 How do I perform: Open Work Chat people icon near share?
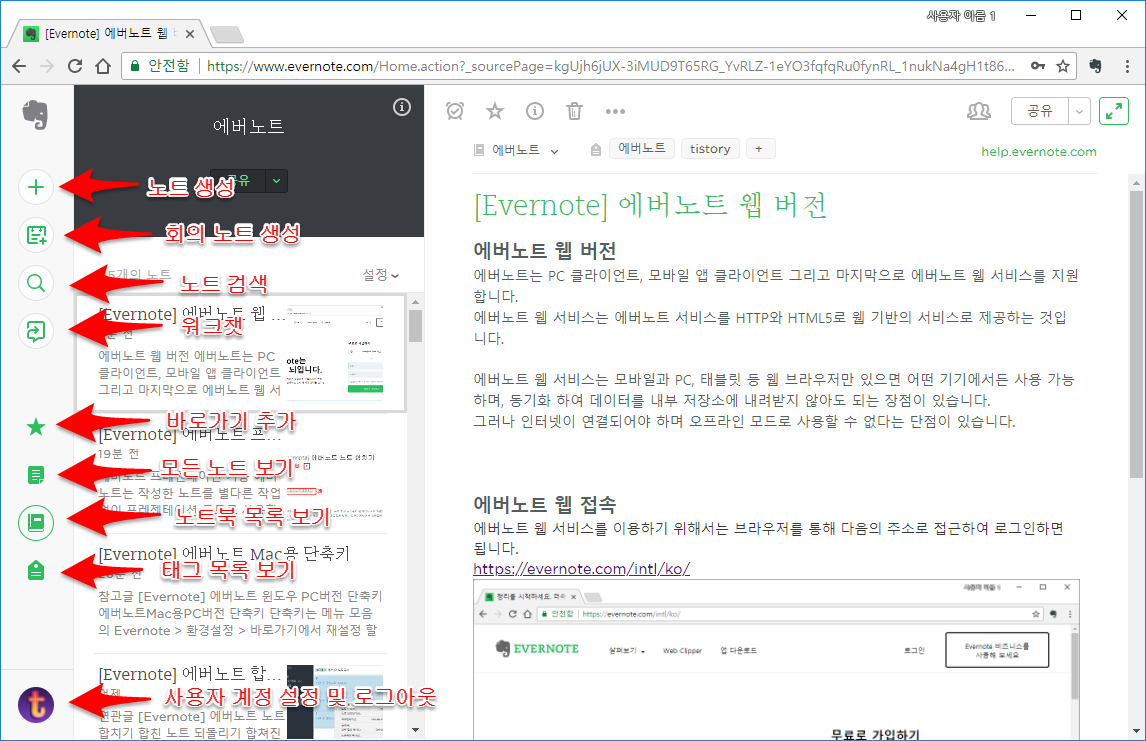click(979, 111)
